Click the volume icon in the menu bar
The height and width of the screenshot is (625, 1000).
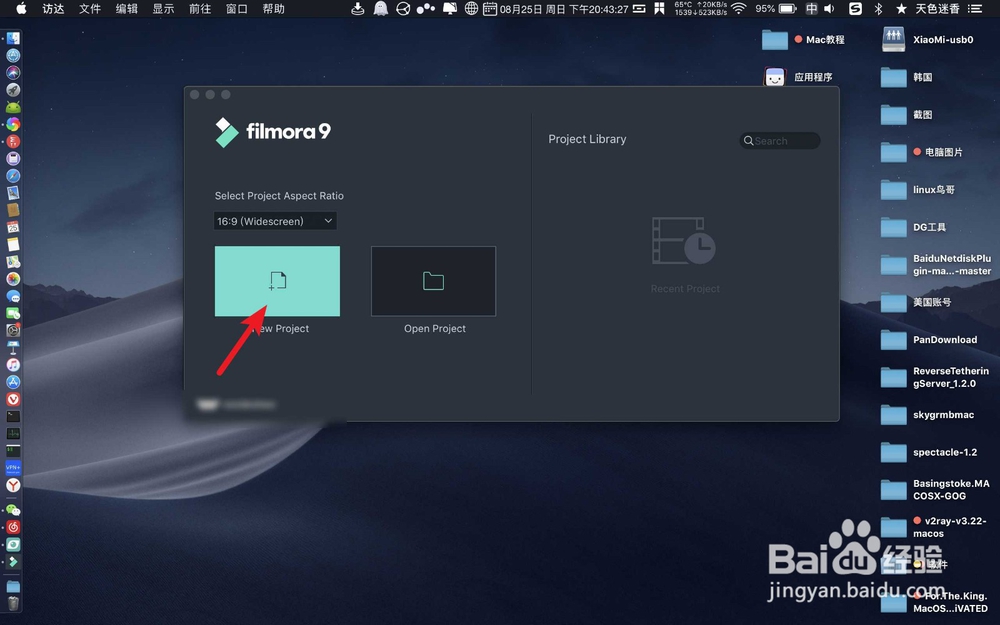coord(829,8)
